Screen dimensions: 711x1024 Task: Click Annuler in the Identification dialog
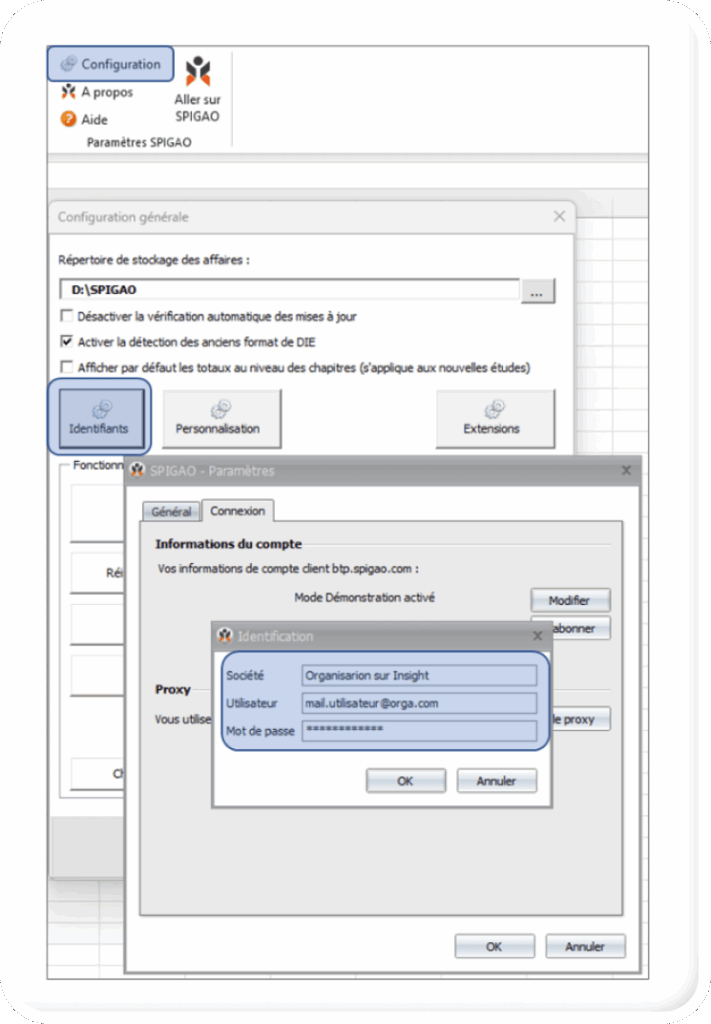(x=496, y=781)
